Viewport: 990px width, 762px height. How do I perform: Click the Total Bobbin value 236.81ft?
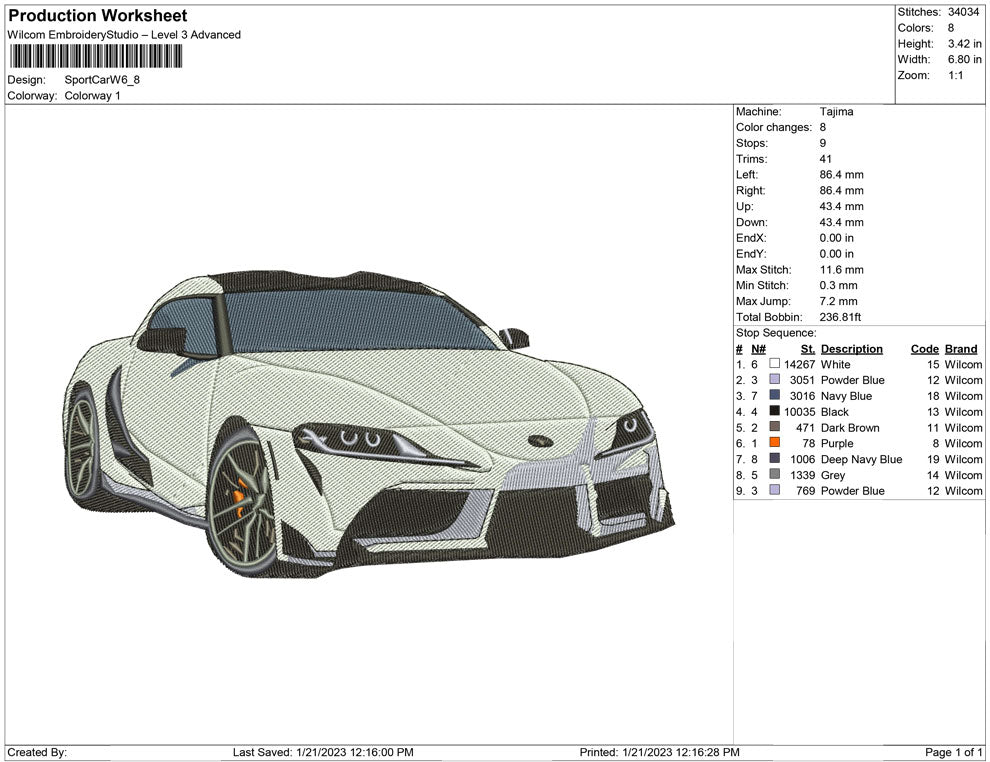(x=840, y=317)
